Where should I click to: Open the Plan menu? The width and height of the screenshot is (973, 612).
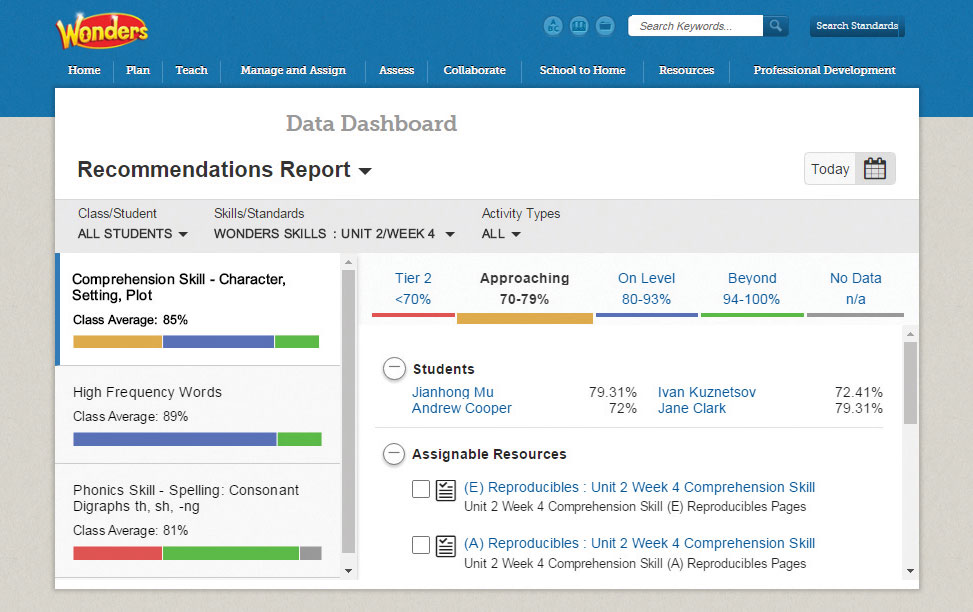point(138,70)
